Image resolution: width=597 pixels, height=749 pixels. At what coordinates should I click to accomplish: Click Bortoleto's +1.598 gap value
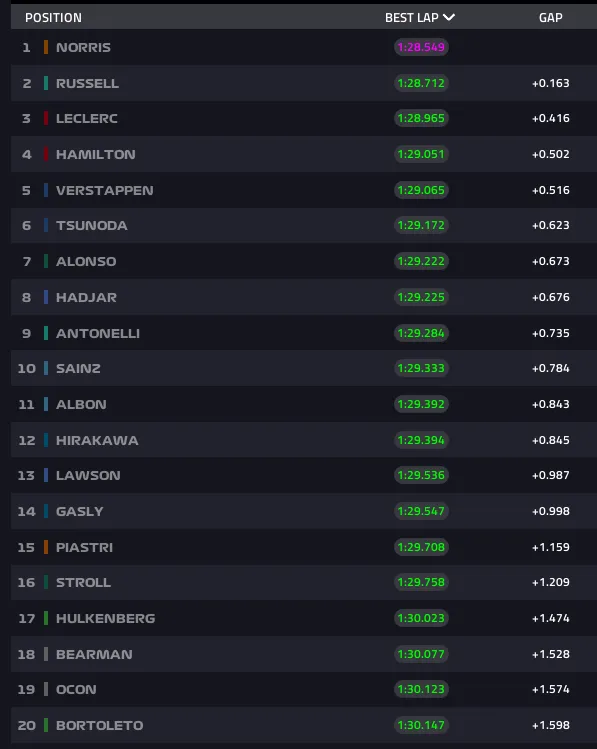tap(551, 725)
